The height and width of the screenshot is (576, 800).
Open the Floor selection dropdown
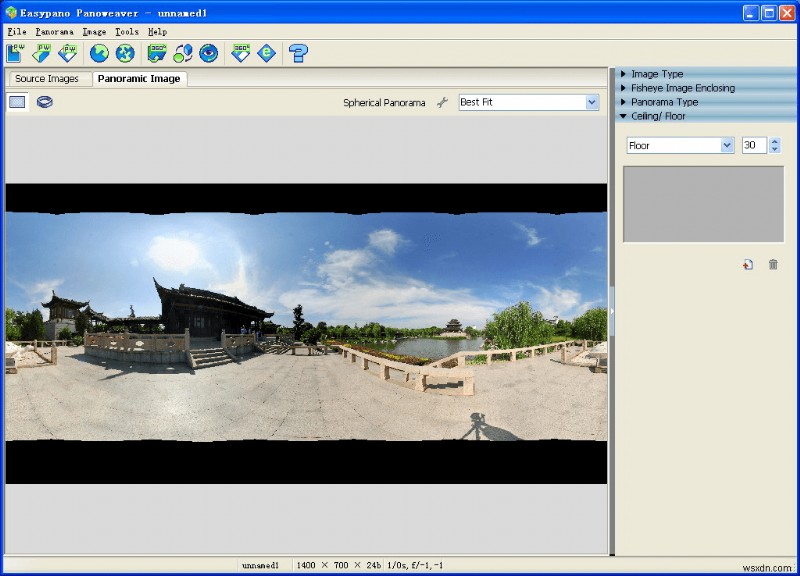726,145
